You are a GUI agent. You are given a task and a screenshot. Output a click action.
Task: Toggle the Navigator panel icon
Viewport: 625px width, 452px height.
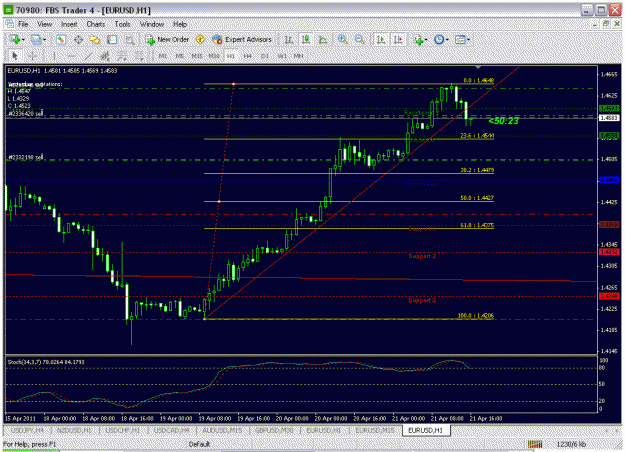pos(95,39)
